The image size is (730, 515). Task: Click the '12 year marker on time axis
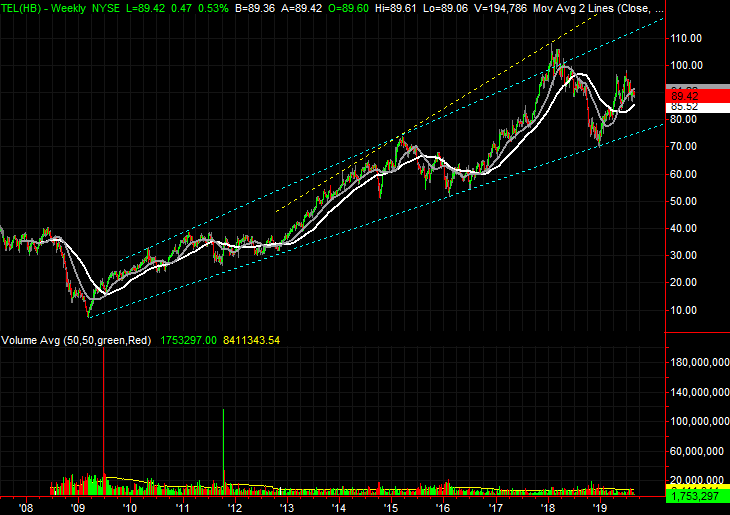(x=235, y=508)
